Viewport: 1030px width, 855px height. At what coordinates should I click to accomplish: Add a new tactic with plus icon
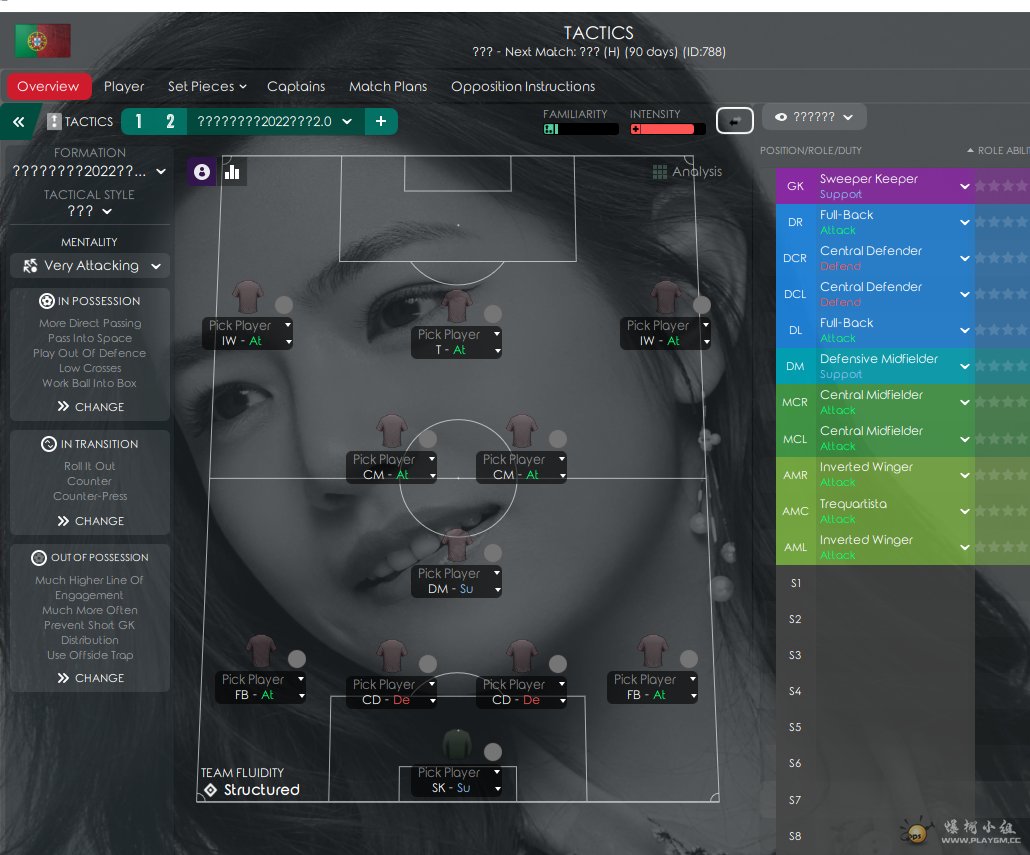[x=381, y=121]
